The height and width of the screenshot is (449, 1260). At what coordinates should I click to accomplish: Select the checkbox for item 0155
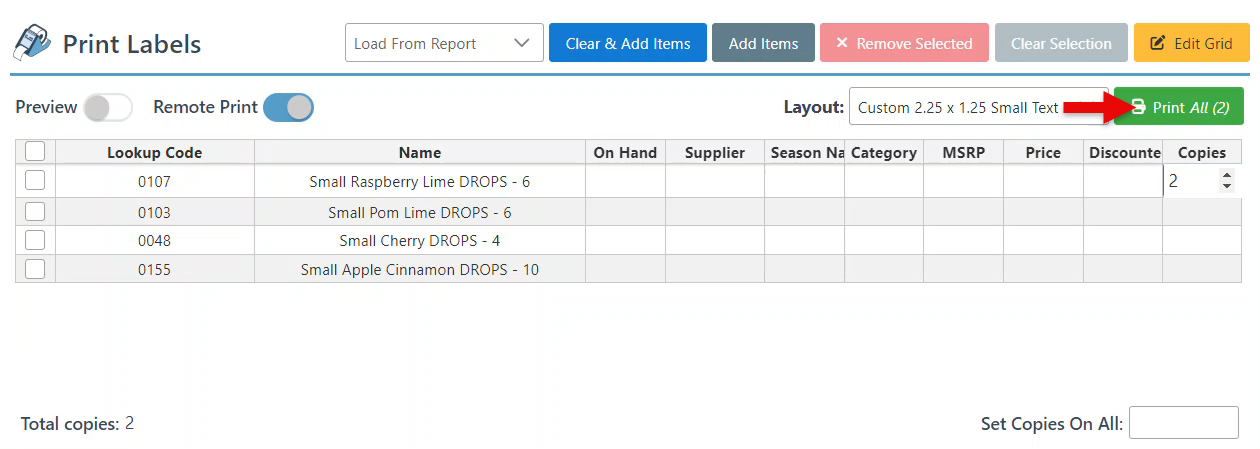pos(35,269)
